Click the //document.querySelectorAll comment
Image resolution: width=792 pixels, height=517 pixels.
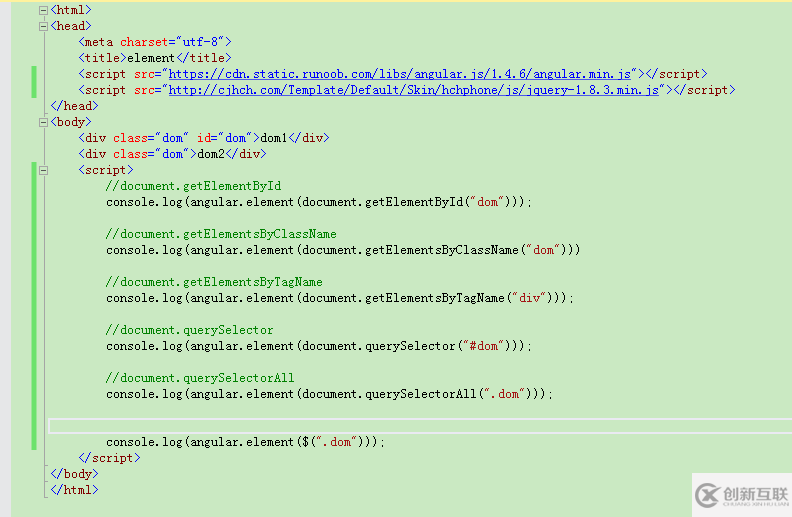[200, 378]
